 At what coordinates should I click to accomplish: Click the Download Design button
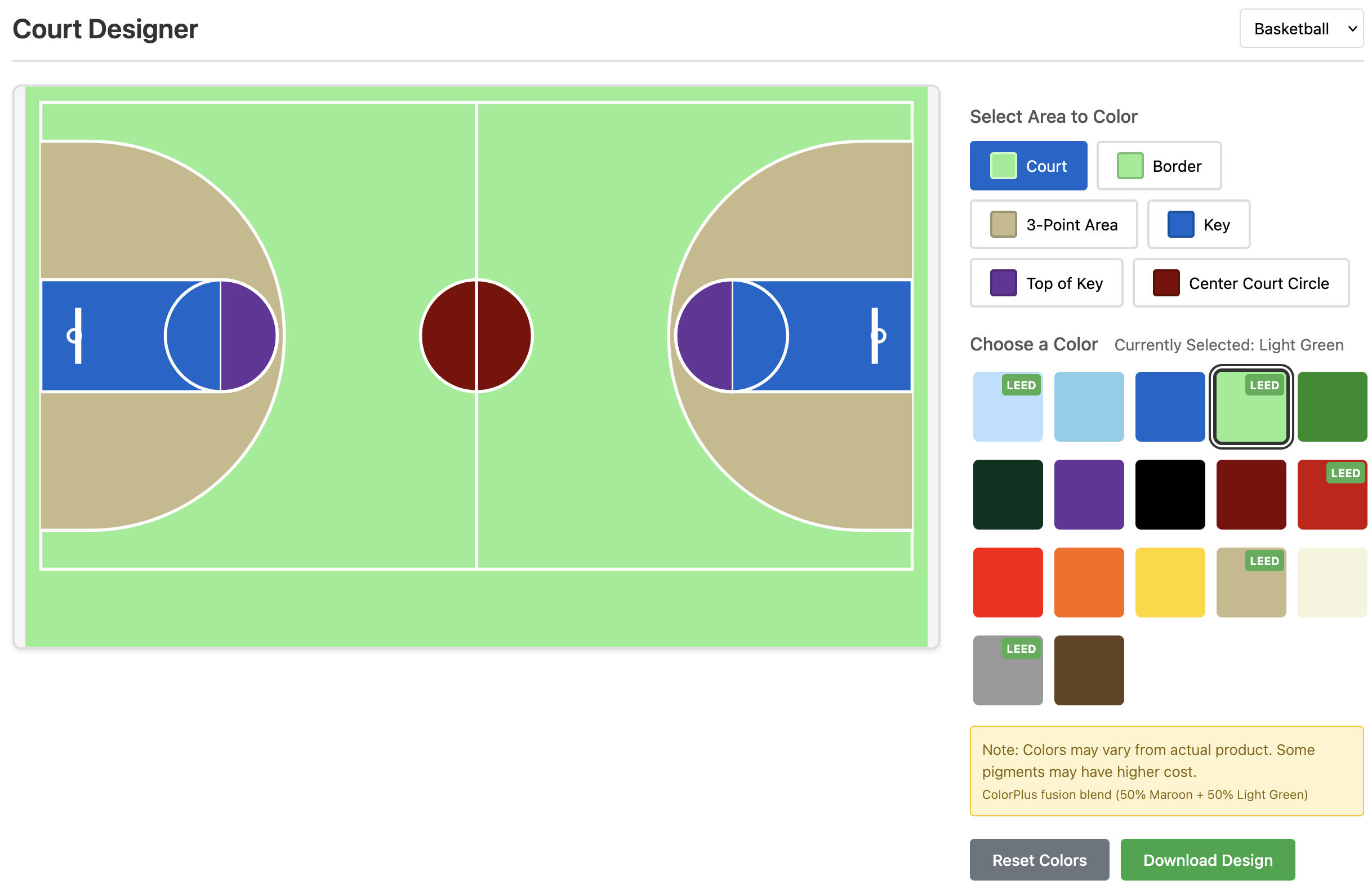1207,859
